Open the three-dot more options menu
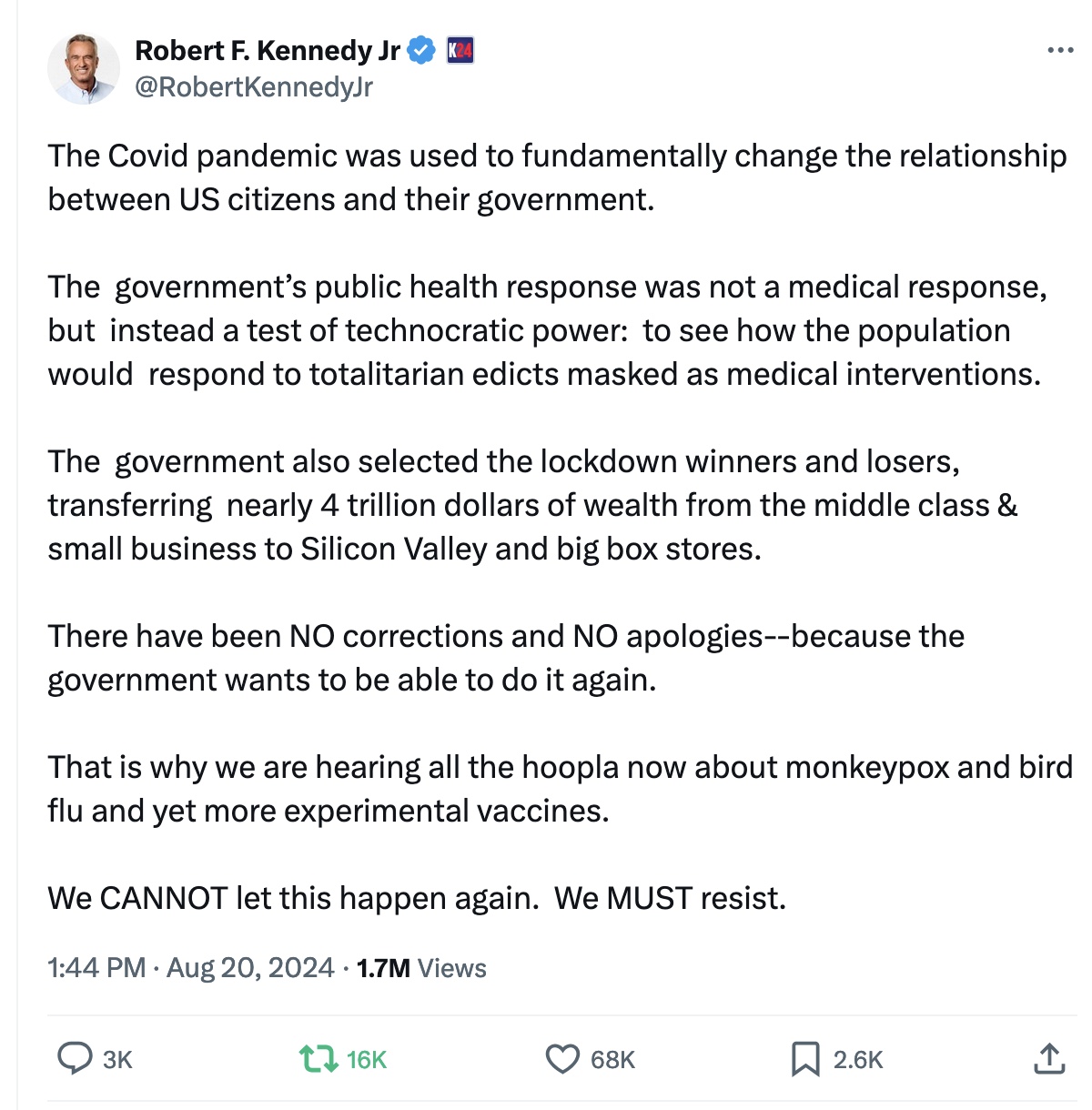The height and width of the screenshot is (1110, 1092). (x=1060, y=51)
